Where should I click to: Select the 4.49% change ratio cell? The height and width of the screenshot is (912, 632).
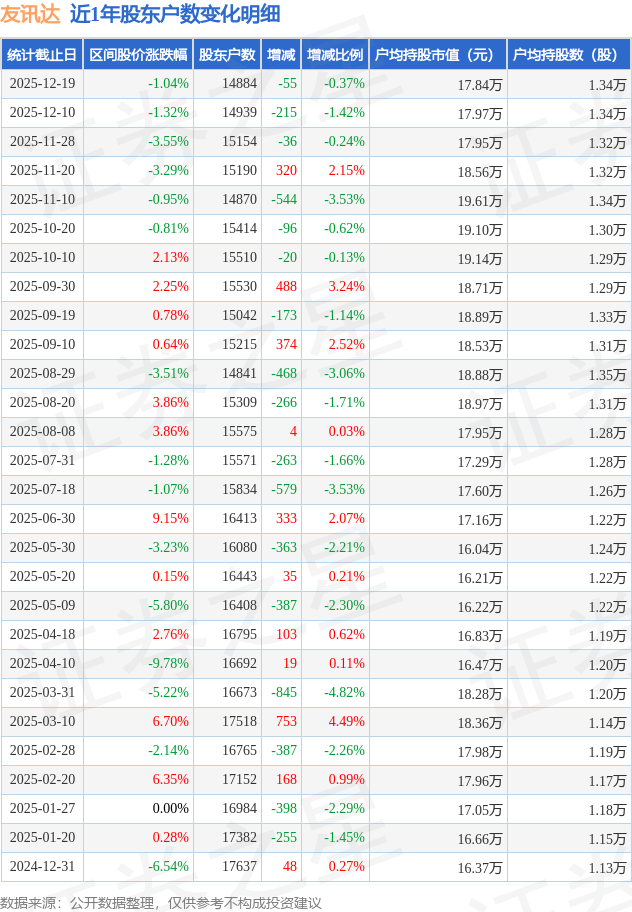(346, 722)
